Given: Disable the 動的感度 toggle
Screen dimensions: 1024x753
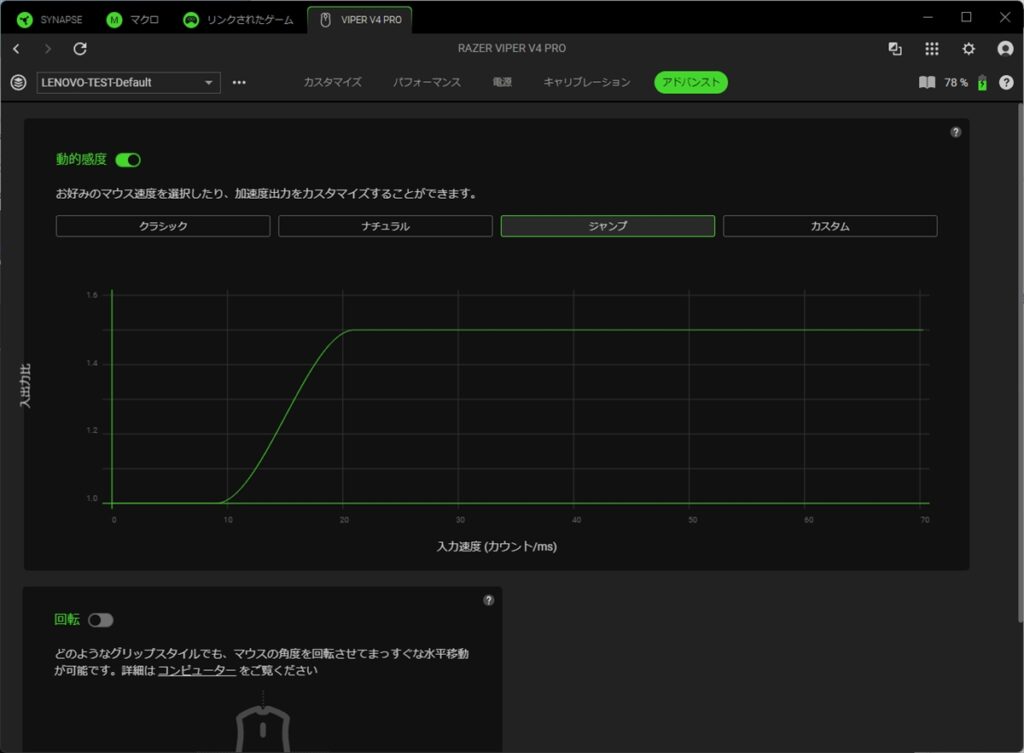Looking at the screenshot, I should click(x=128, y=160).
